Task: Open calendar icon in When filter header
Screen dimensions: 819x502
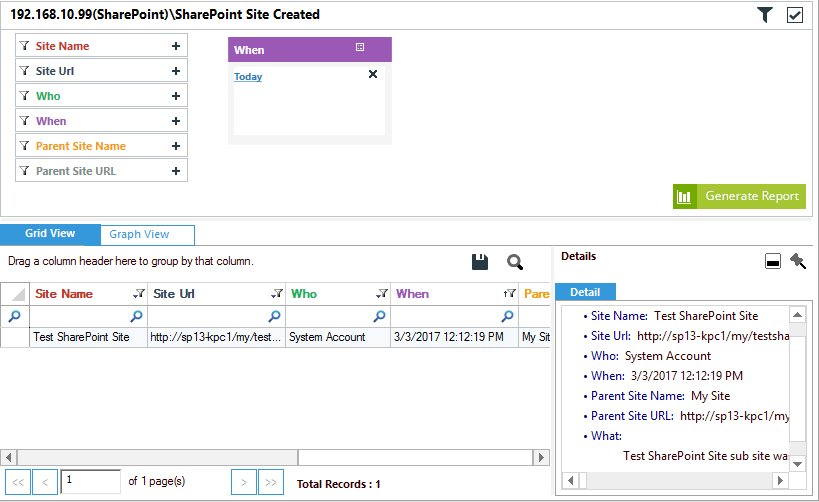Action: coord(360,47)
